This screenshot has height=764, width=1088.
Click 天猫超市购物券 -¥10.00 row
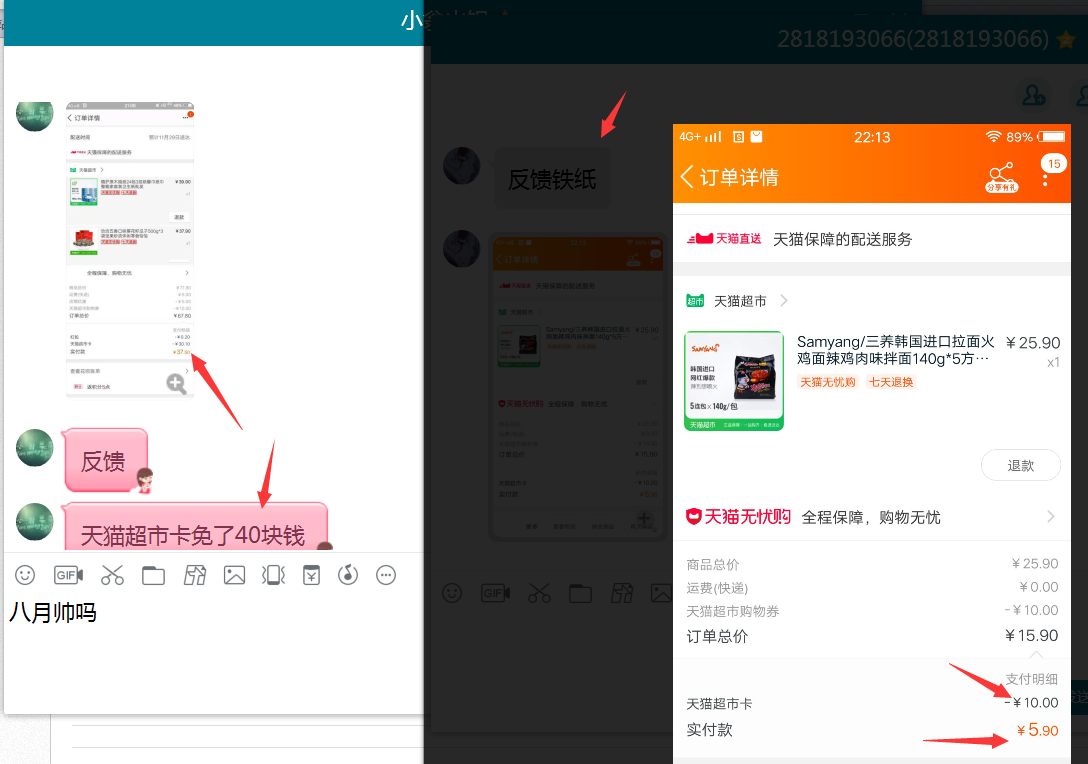coord(872,611)
